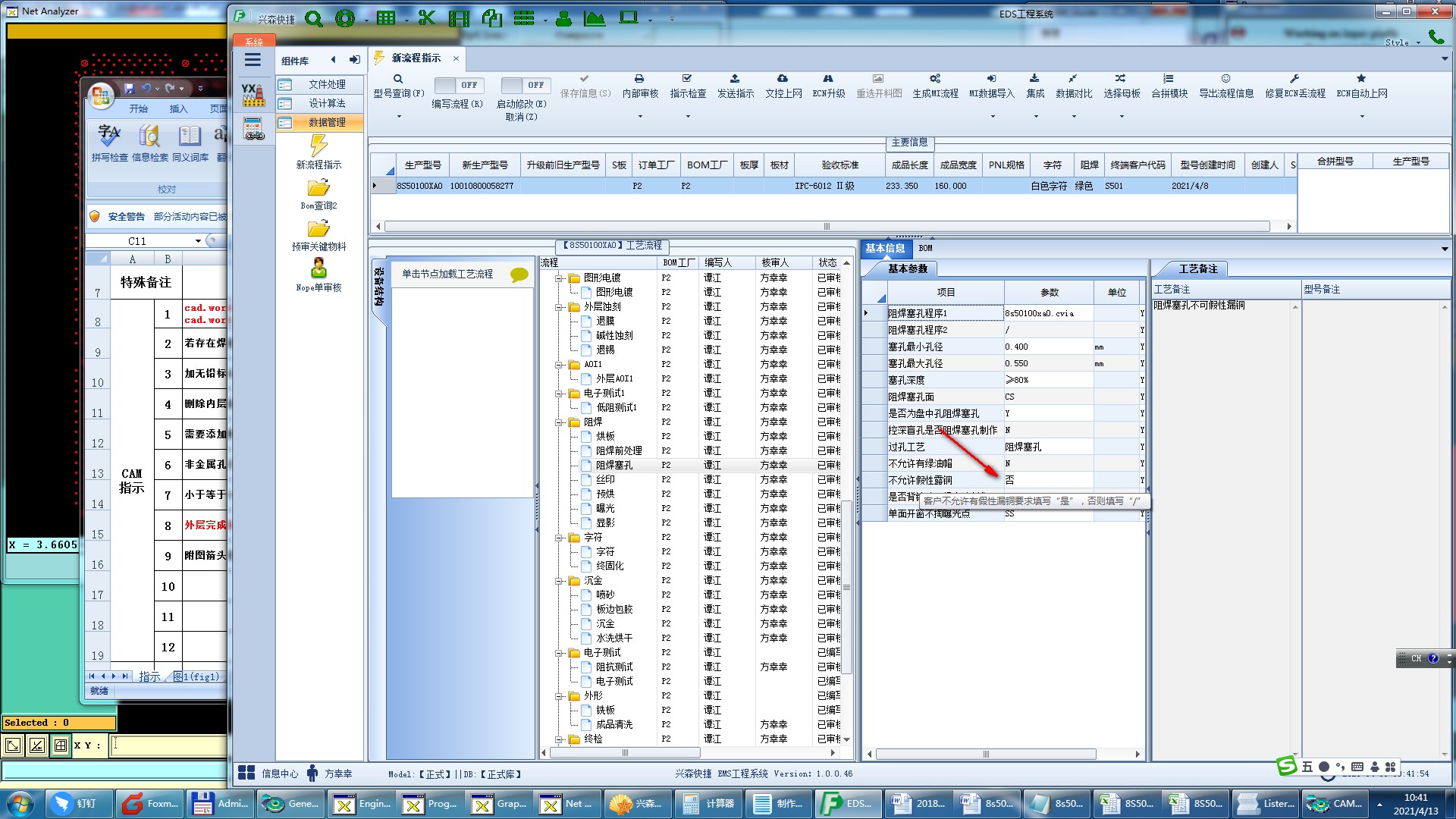Open the 新流程指示 lightning icon
The image size is (1456, 819).
point(318,146)
